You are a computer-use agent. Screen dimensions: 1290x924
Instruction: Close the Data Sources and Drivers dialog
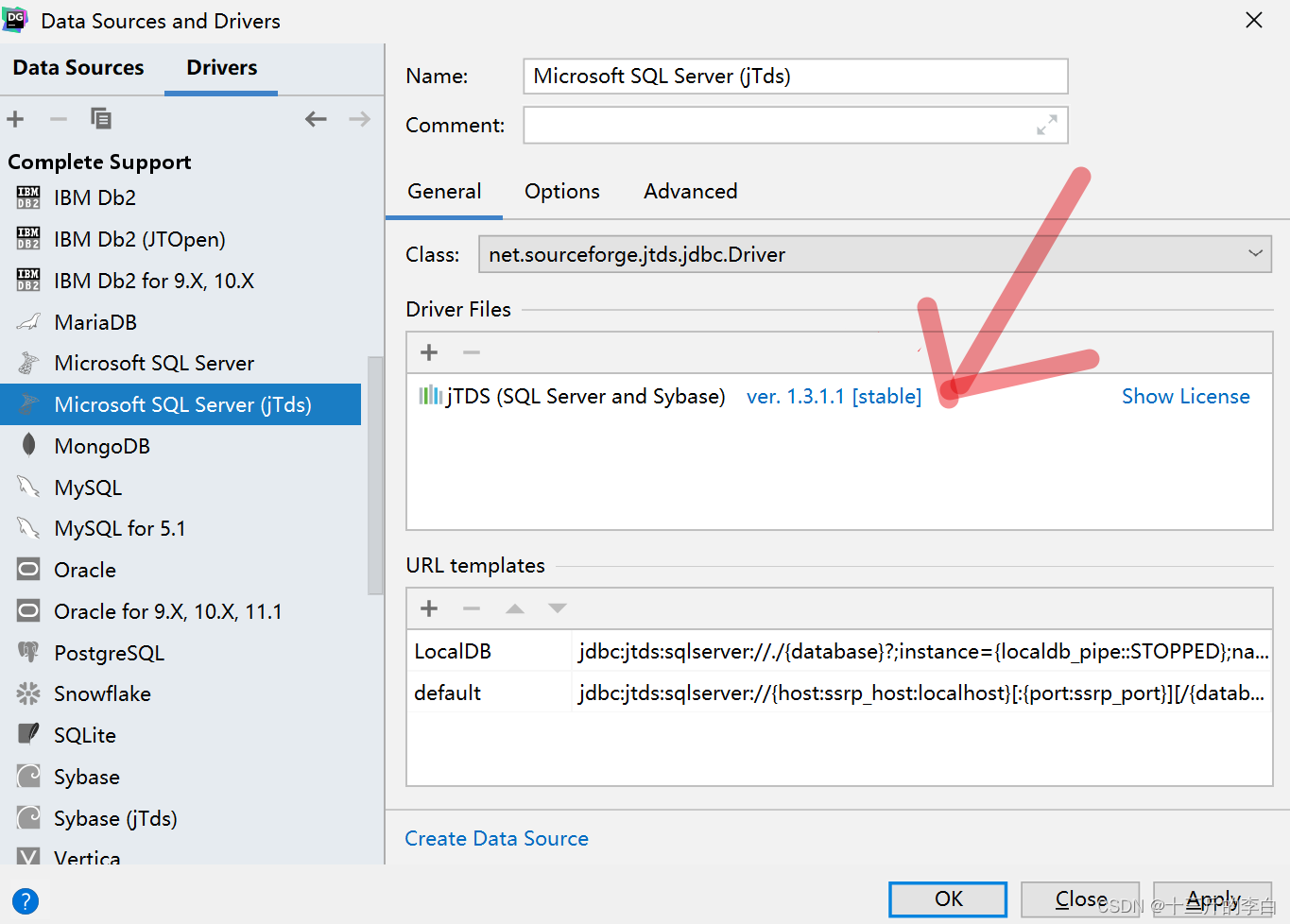(1254, 20)
